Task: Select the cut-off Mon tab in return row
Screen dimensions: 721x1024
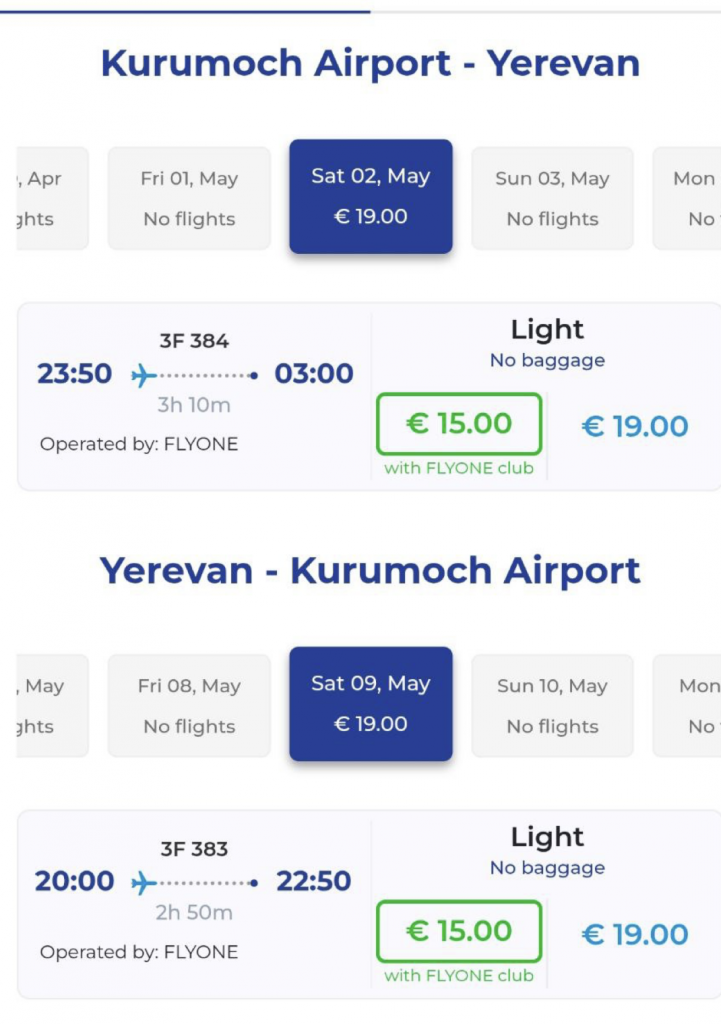Action: (x=690, y=706)
